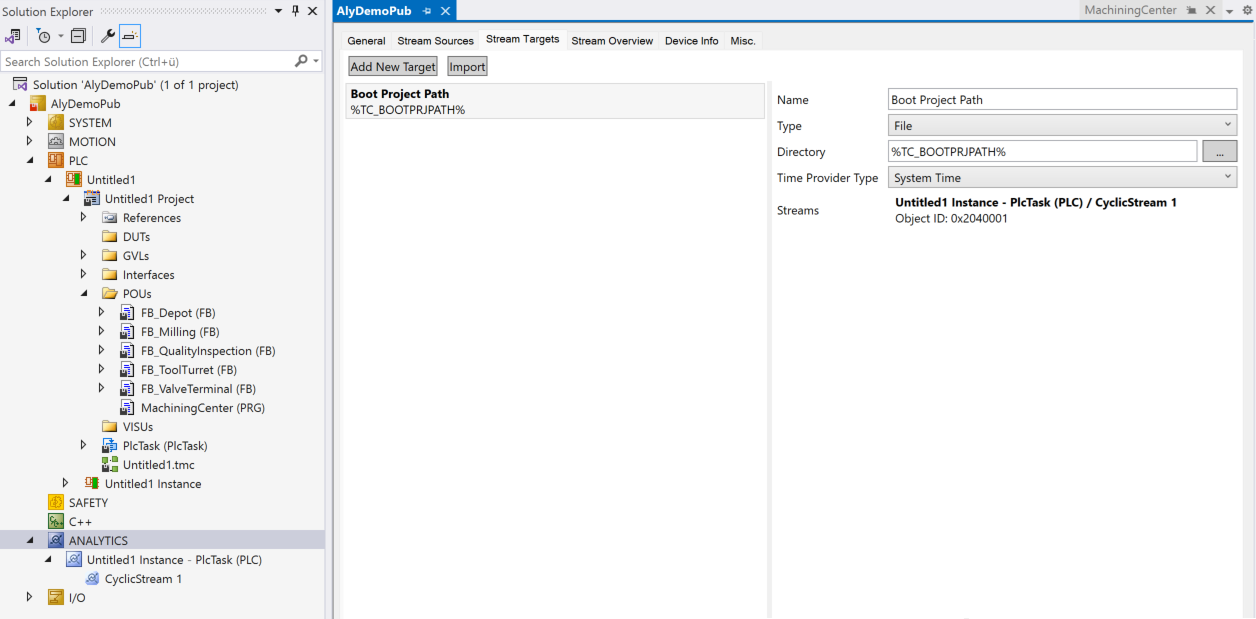The image size is (1256, 619).
Task: Click the Solution/Folder view switch icon
Action: 13,36
